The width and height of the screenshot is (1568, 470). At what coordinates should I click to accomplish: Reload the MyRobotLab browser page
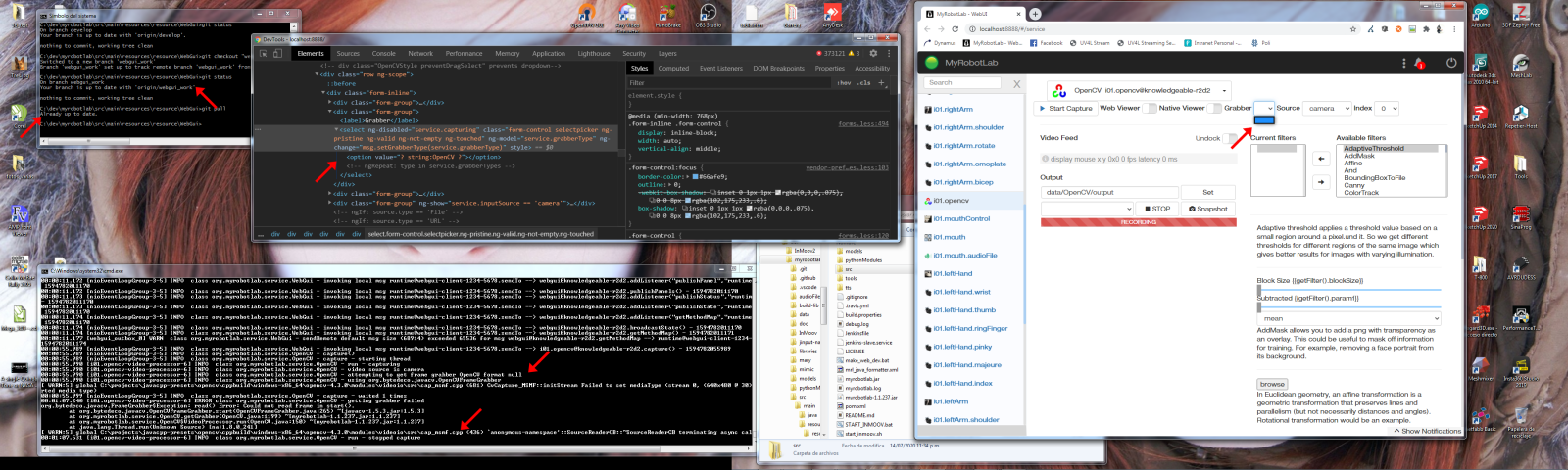point(955,29)
